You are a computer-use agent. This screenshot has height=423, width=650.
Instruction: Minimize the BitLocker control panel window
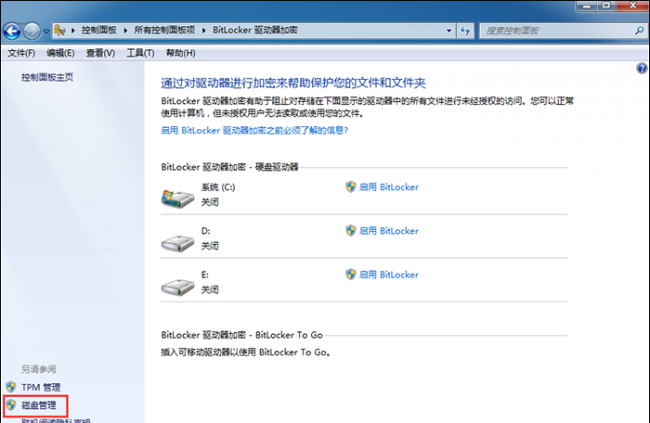pyautogui.click(x=586, y=6)
